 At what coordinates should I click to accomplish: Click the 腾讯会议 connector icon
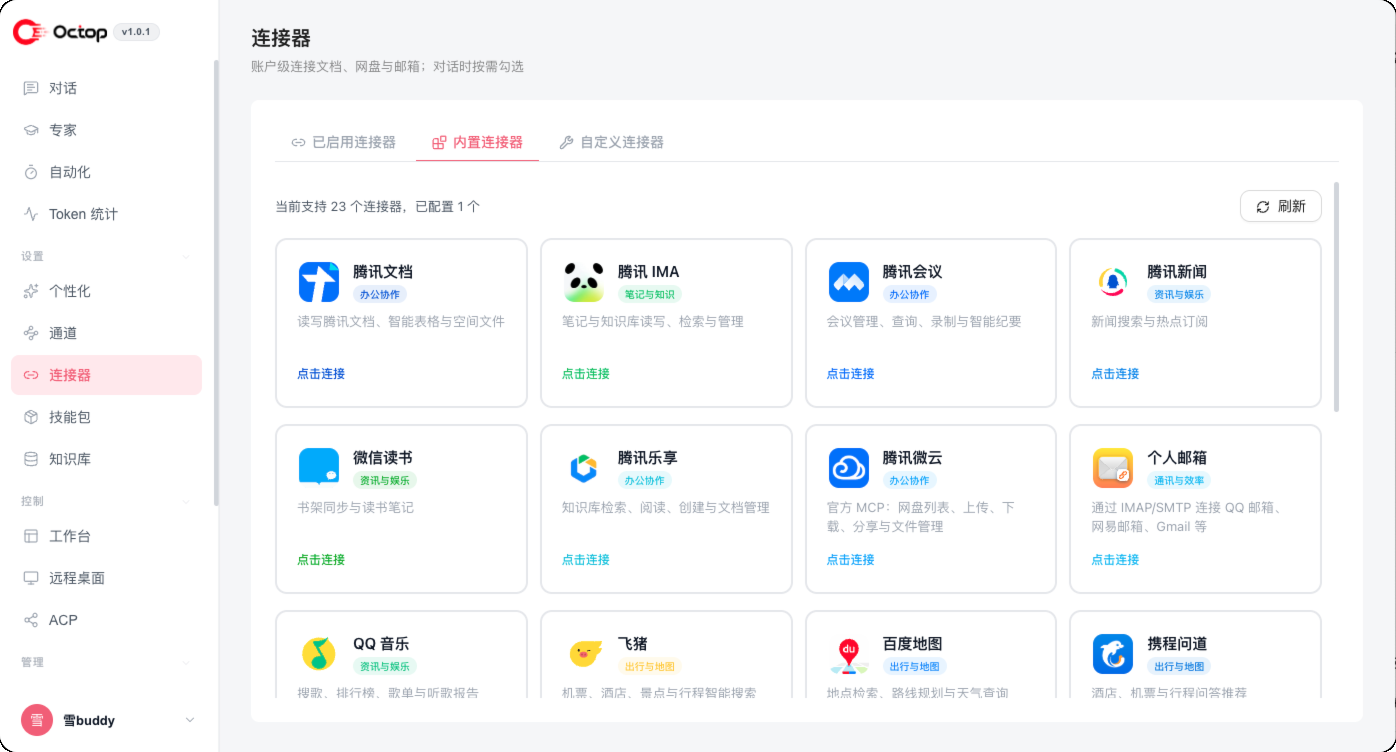tap(849, 282)
